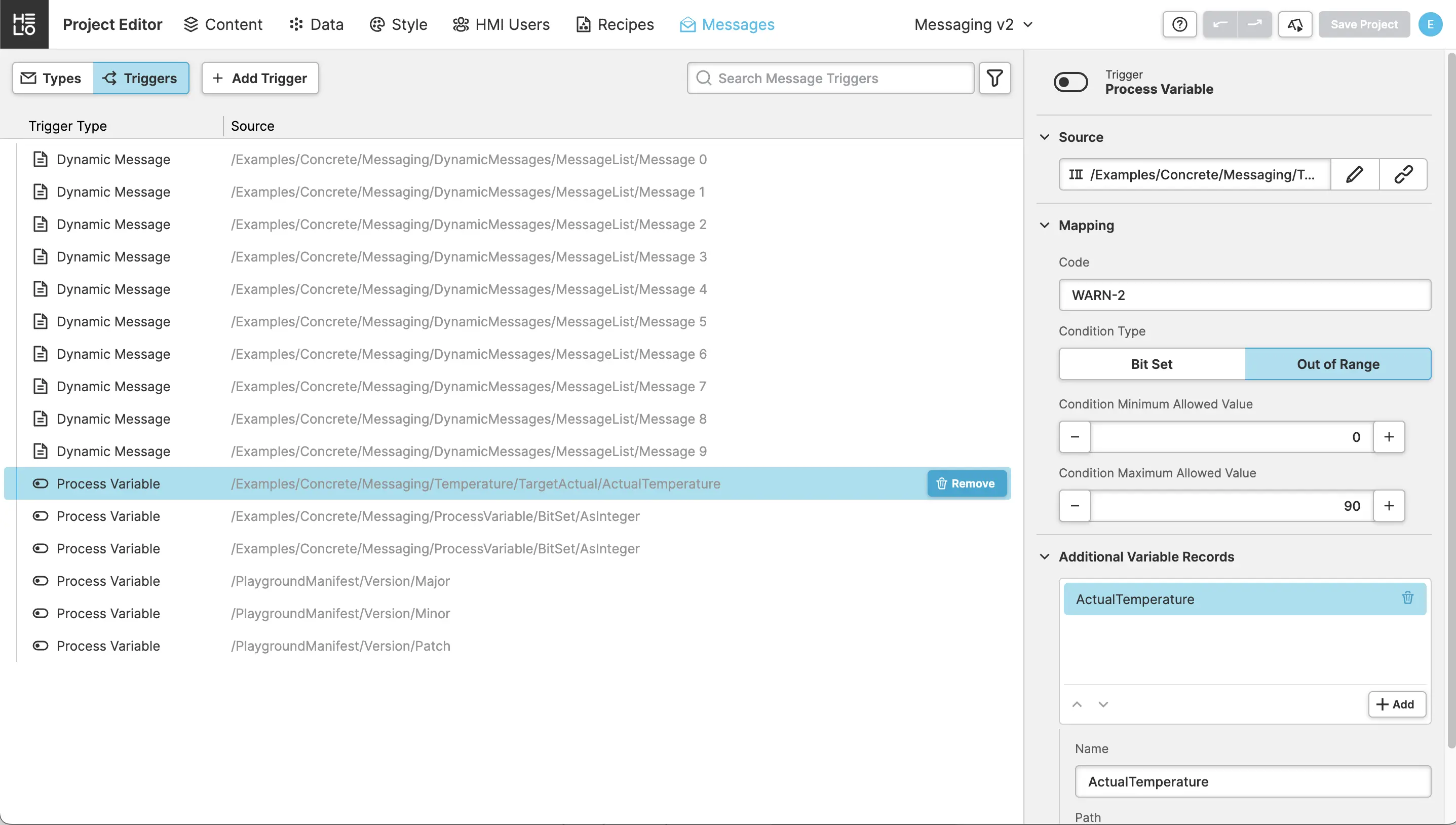Collapse the Mapping section
Image resolution: width=1456 pixels, height=825 pixels.
[x=1044, y=226]
